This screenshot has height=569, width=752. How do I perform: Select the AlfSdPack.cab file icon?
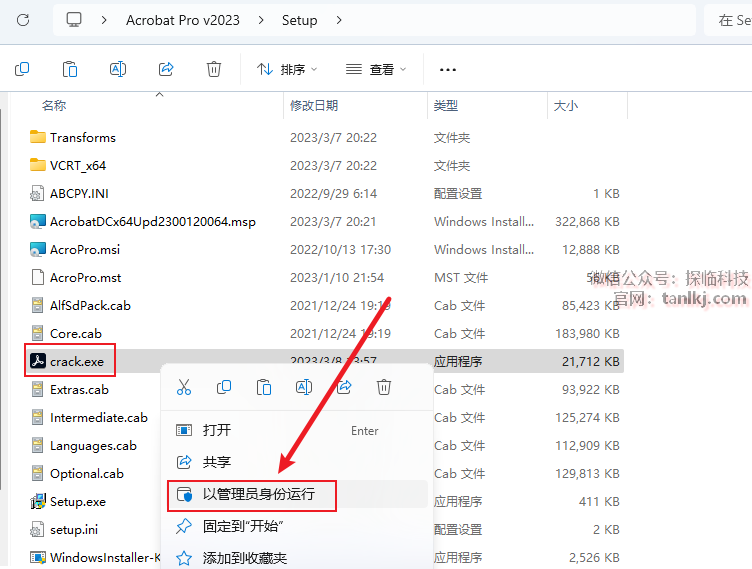point(37,305)
